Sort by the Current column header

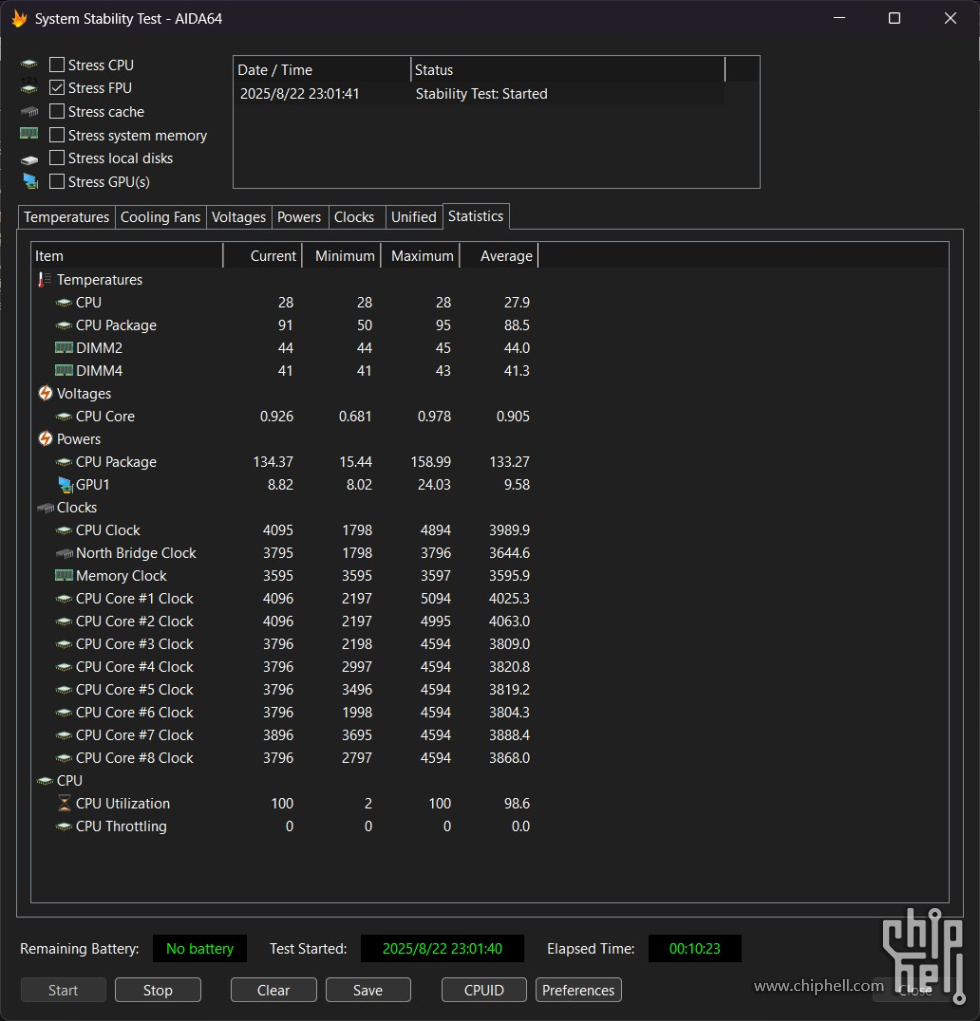point(262,256)
